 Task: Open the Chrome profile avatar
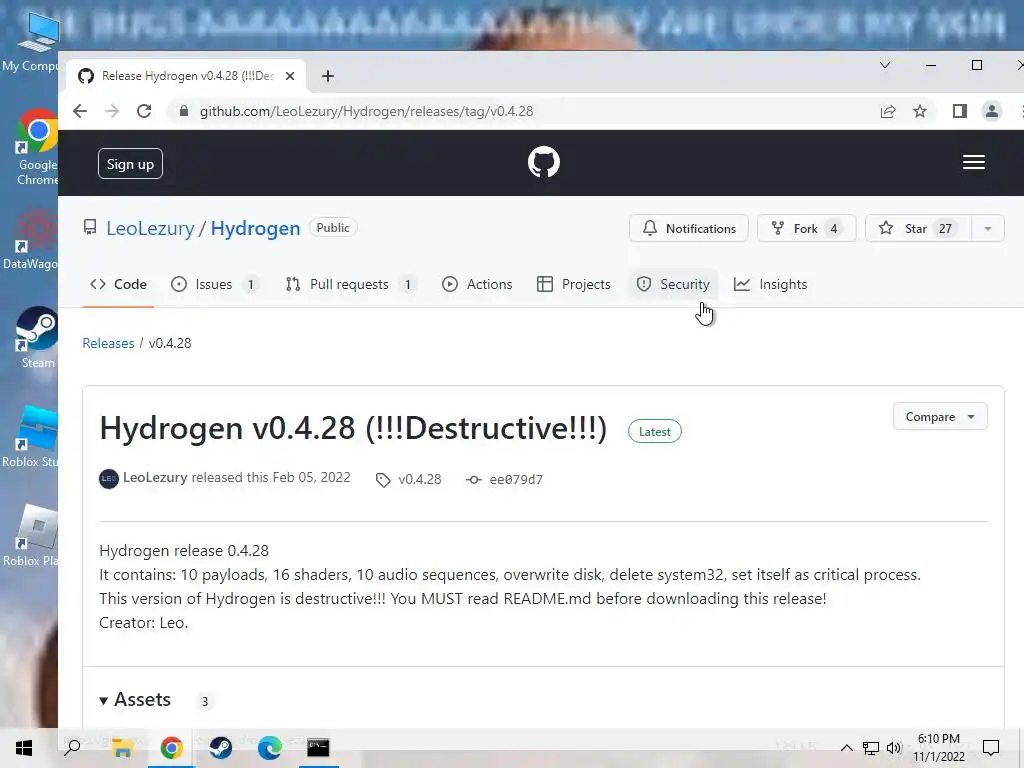coord(991,111)
